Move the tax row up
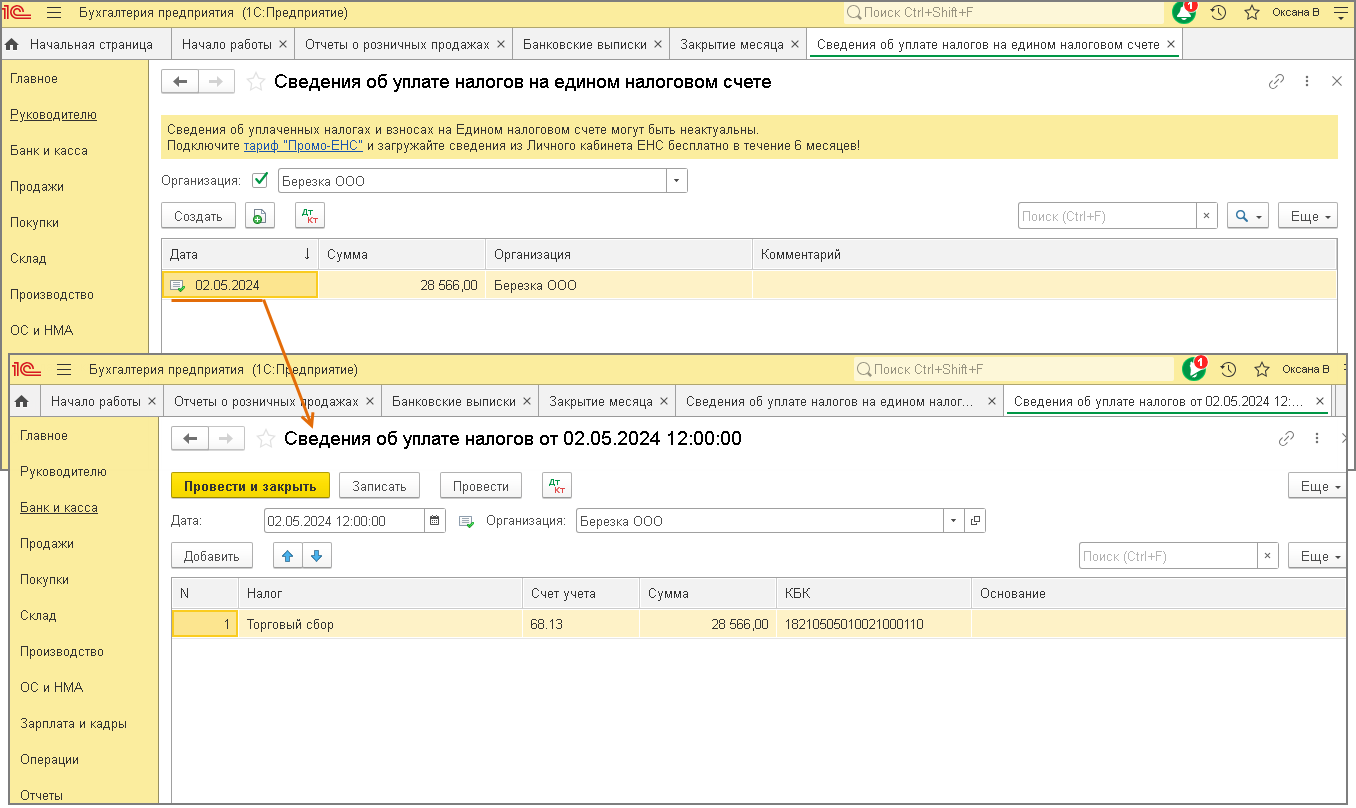 click(x=289, y=556)
